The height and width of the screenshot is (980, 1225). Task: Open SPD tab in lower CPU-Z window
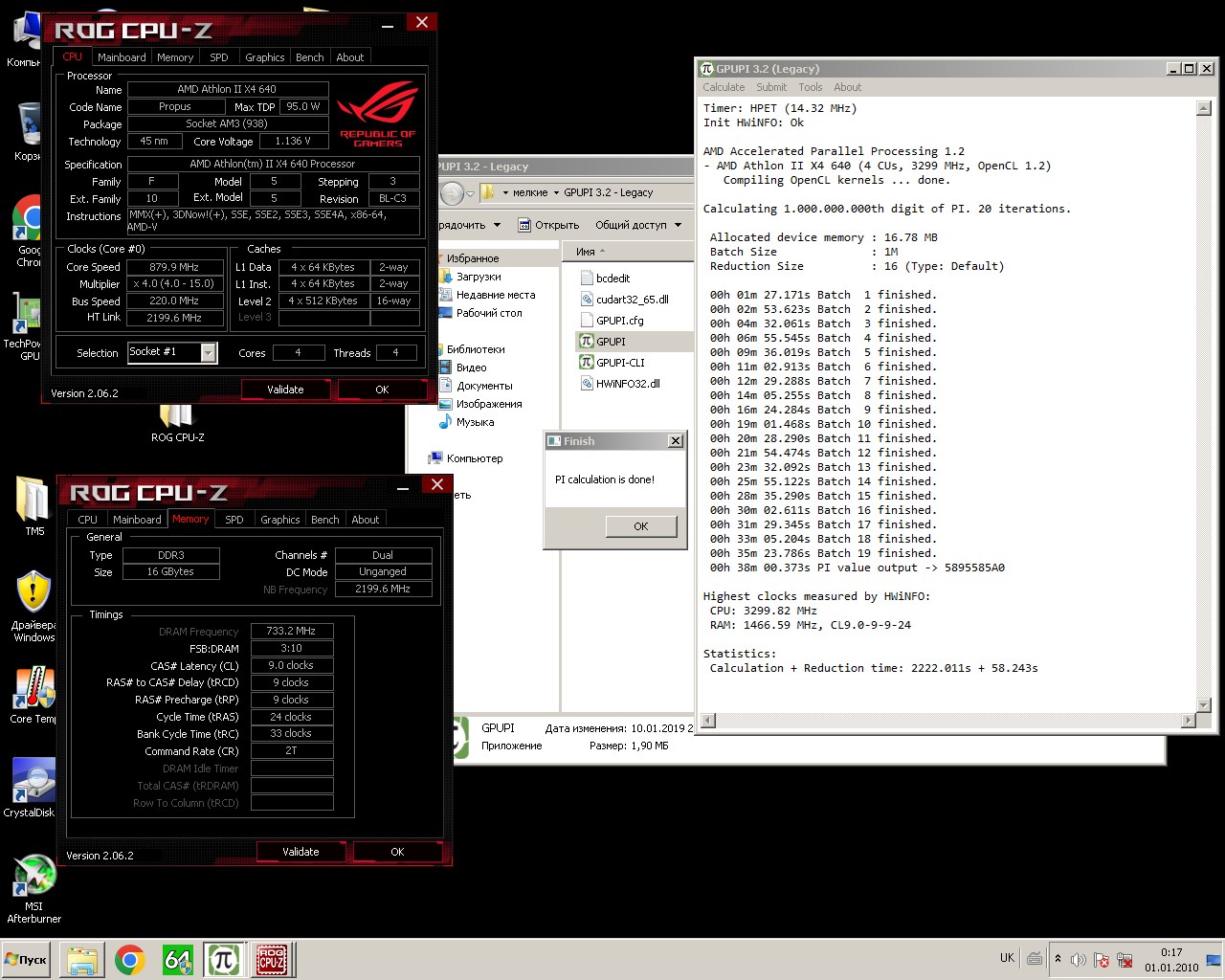(234, 520)
